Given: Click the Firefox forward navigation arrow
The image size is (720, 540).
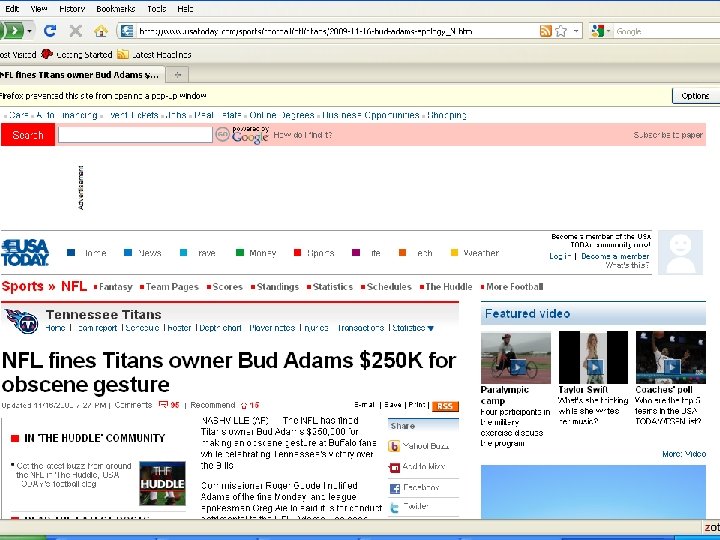Looking at the screenshot, I should [x=14, y=31].
